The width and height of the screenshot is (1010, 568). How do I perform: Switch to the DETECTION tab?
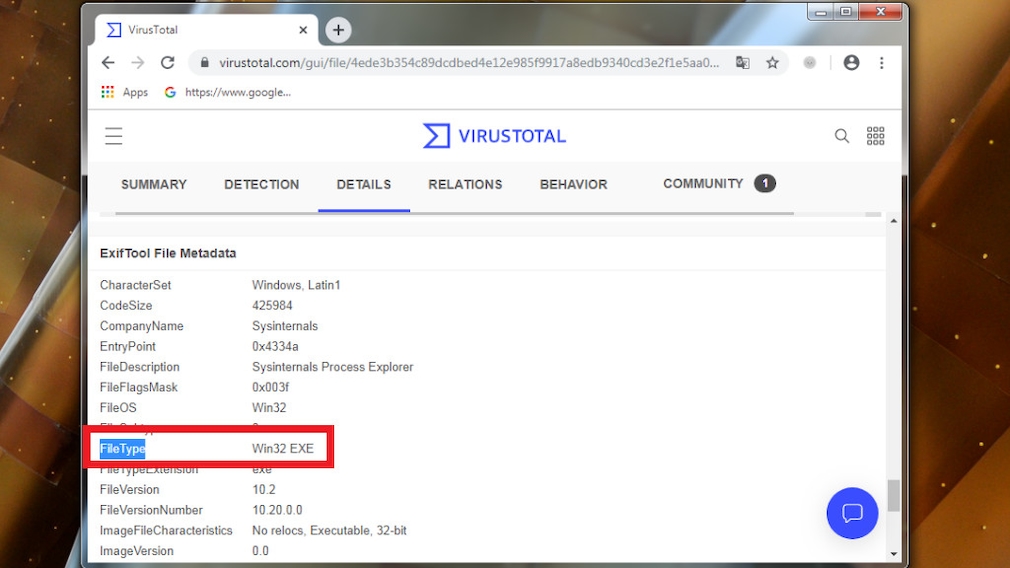pos(261,185)
